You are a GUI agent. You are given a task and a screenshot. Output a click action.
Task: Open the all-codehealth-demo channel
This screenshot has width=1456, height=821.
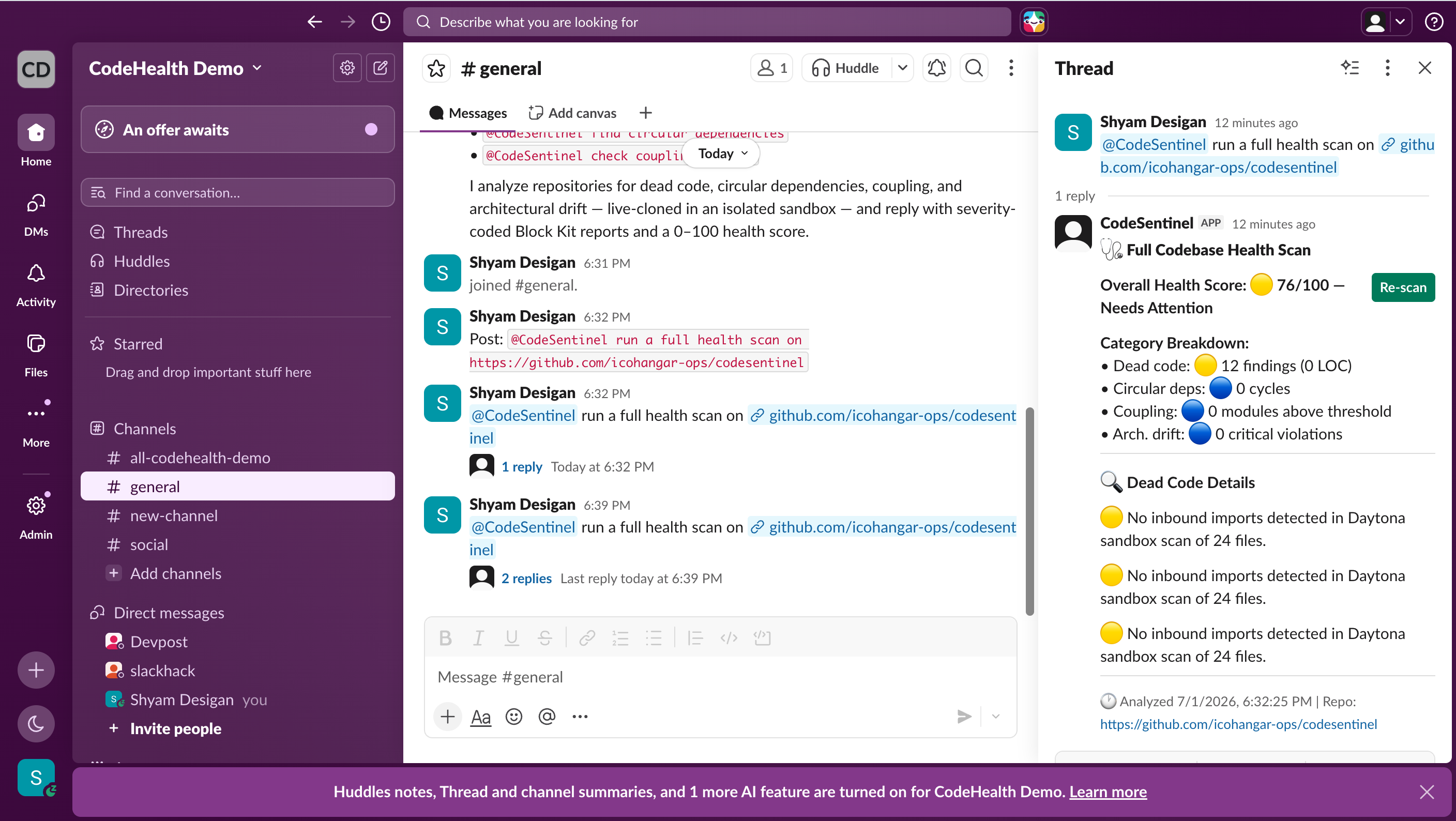point(237,458)
